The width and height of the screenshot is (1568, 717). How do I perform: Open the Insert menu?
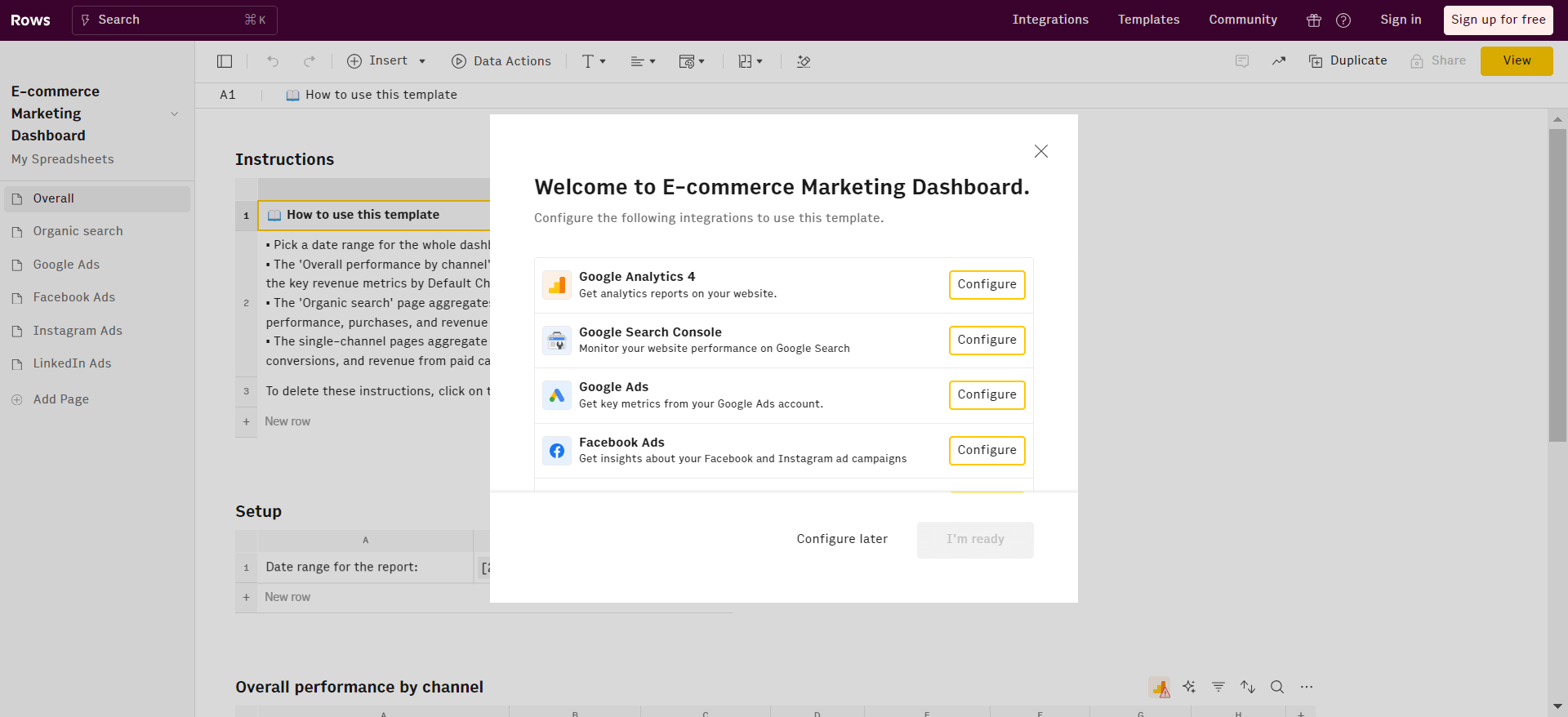point(386,61)
